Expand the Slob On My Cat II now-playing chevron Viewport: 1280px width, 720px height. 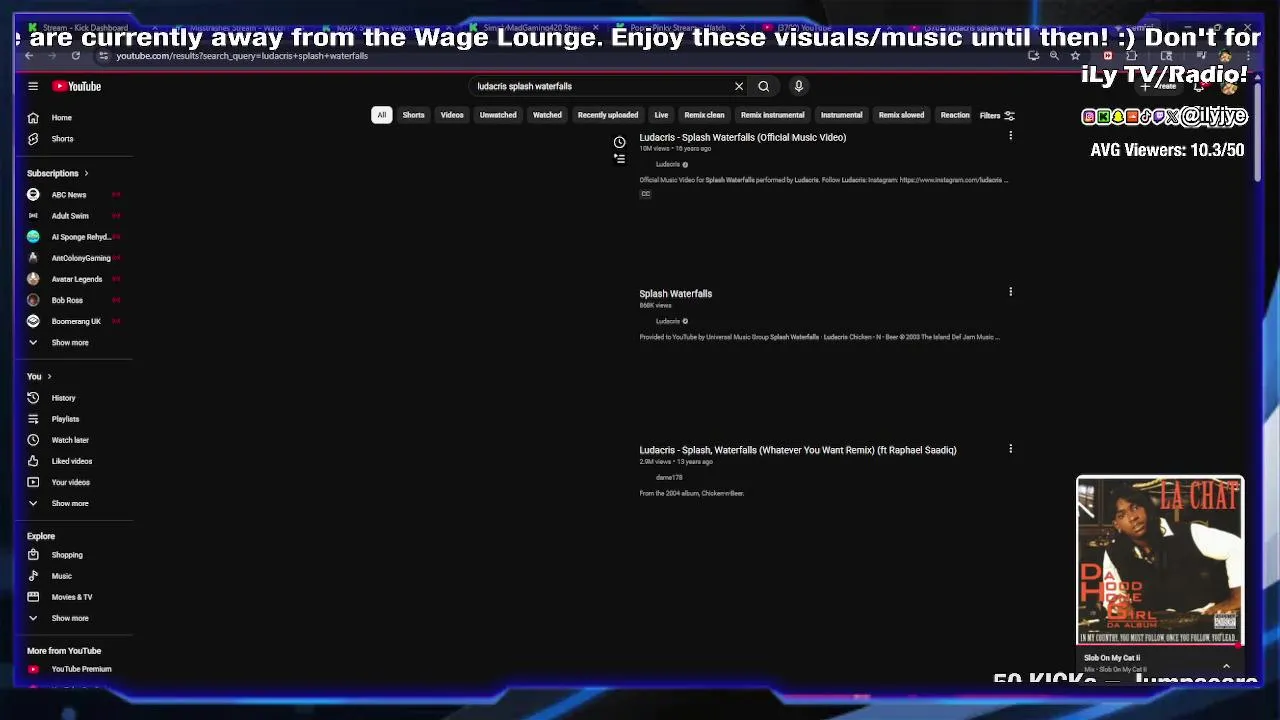click(x=1226, y=666)
